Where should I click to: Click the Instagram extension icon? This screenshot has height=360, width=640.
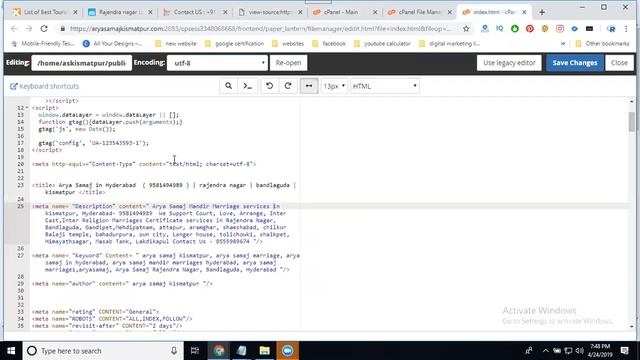560,29
